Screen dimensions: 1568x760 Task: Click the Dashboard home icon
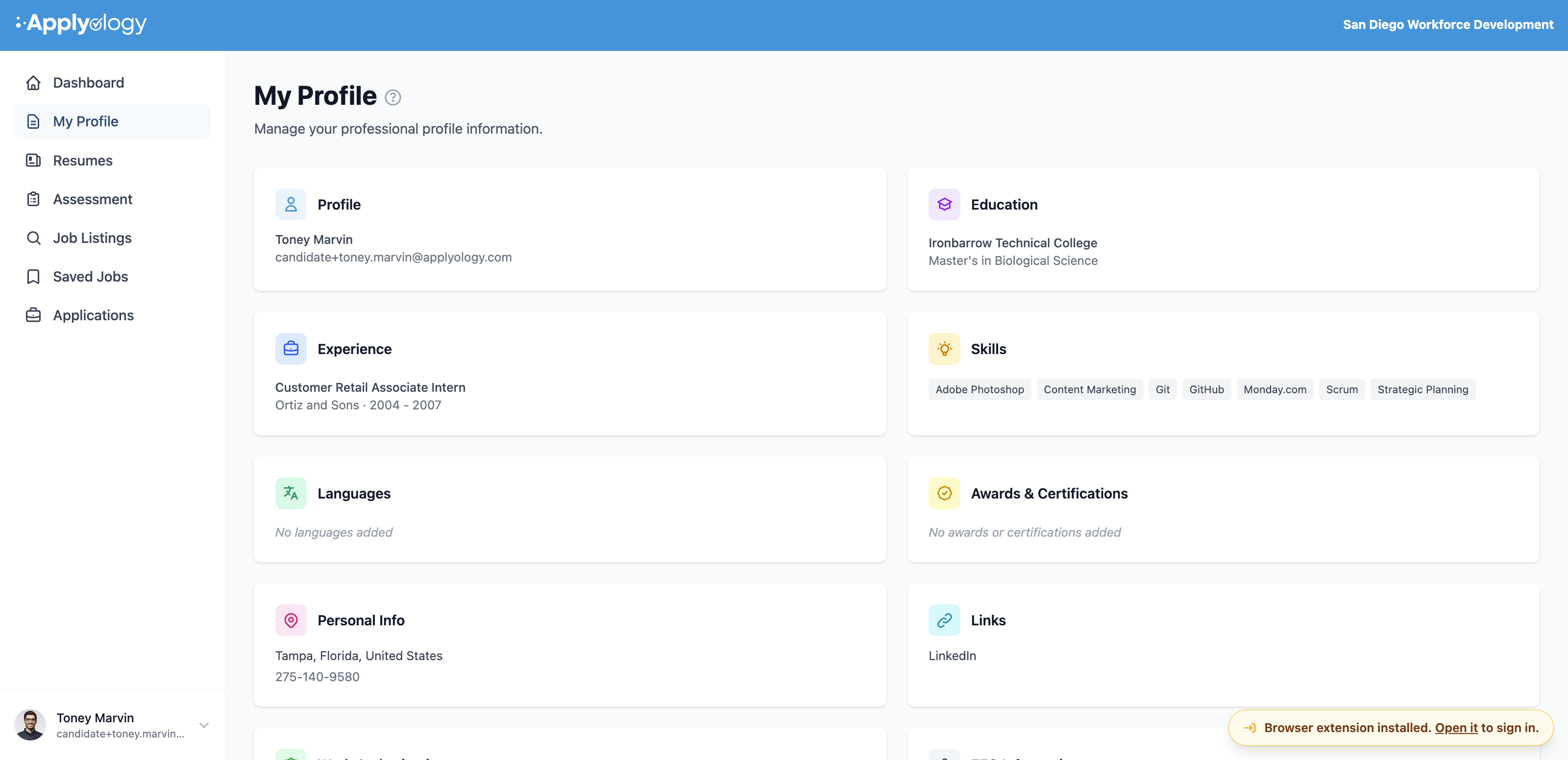coord(33,83)
